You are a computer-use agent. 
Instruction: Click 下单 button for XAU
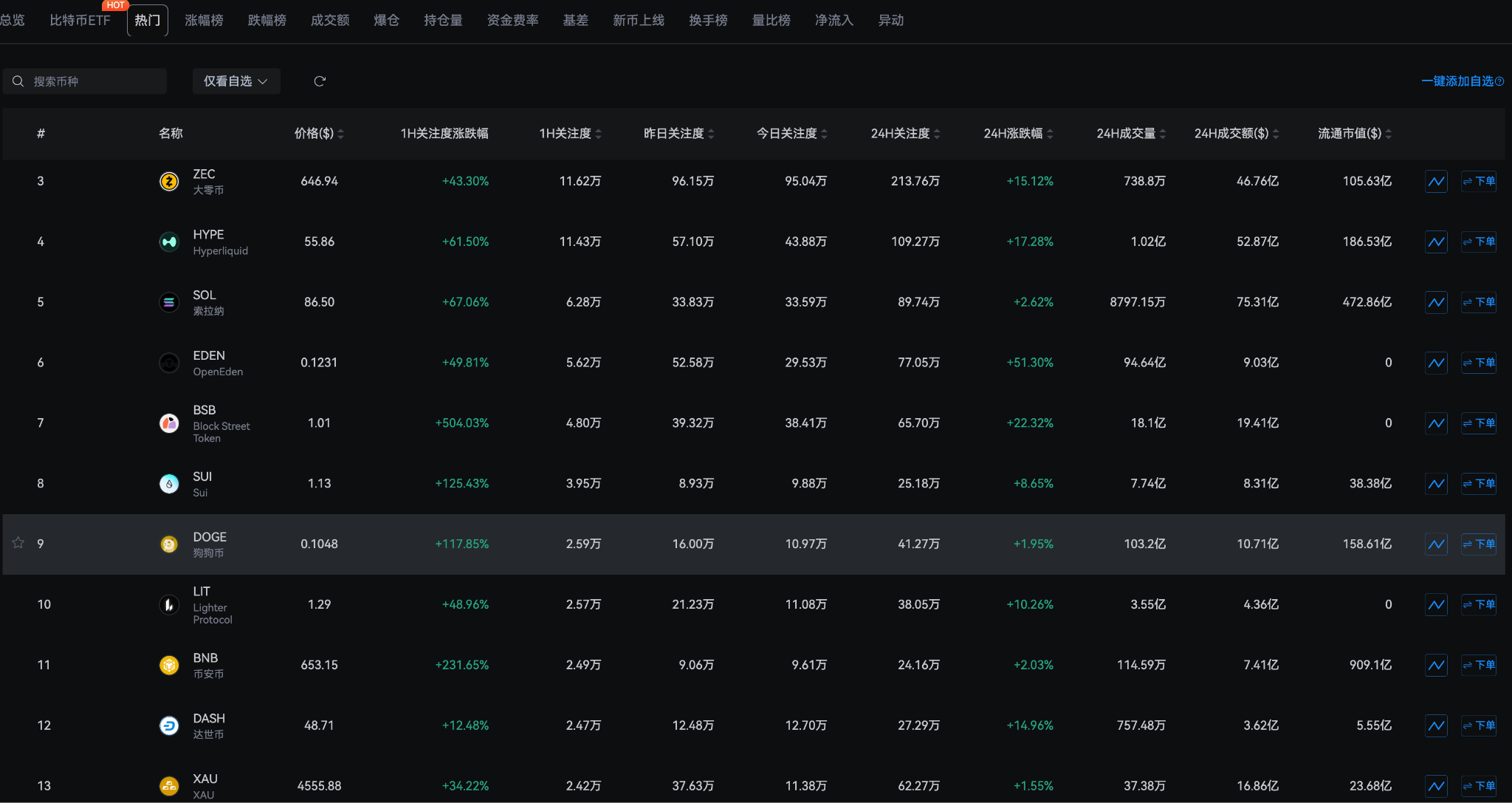click(1479, 786)
